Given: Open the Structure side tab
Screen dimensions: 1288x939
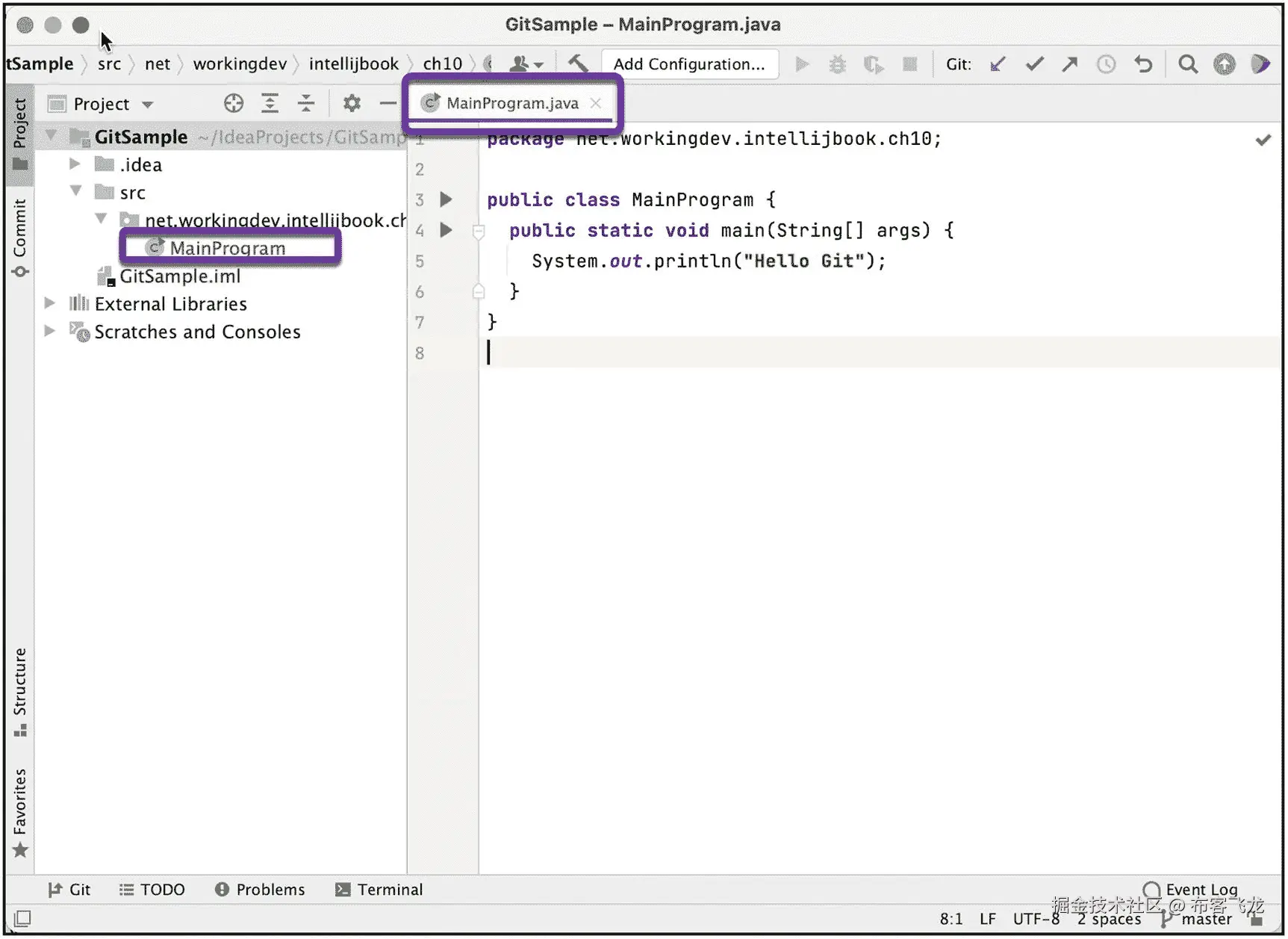Looking at the screenshot, I should [19, 692].
